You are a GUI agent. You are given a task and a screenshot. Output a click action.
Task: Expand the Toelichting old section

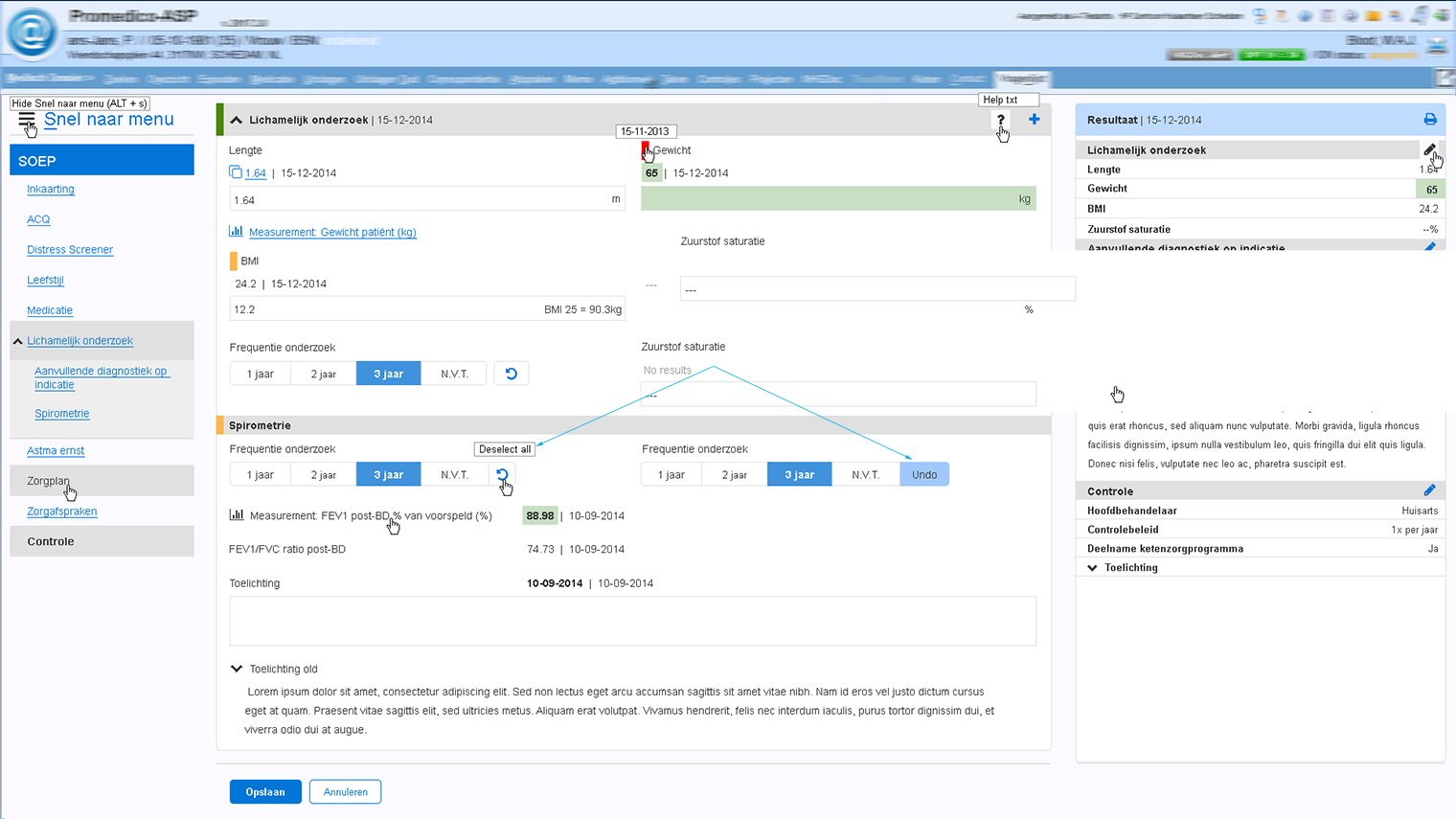tap(237, 669)
